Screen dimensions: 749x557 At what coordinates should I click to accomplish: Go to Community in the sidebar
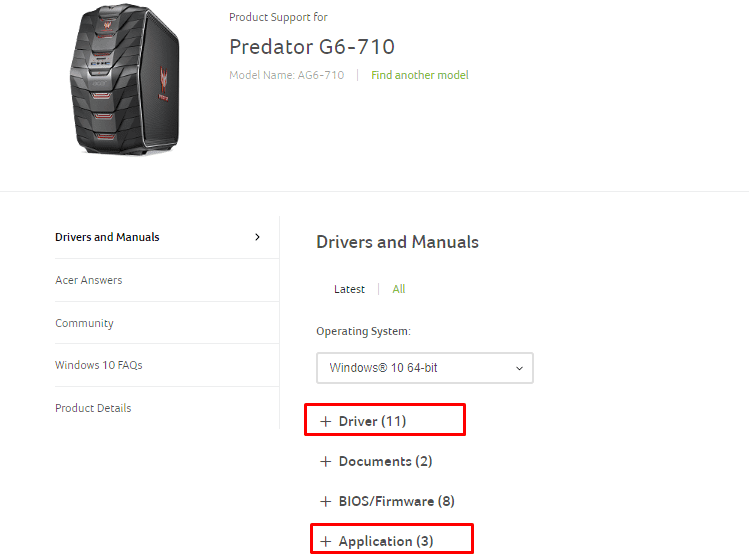pos(84,323)
